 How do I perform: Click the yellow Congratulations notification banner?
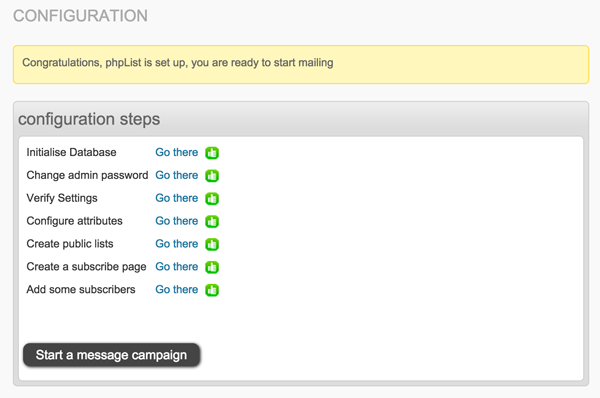click(x=301, y=64)
